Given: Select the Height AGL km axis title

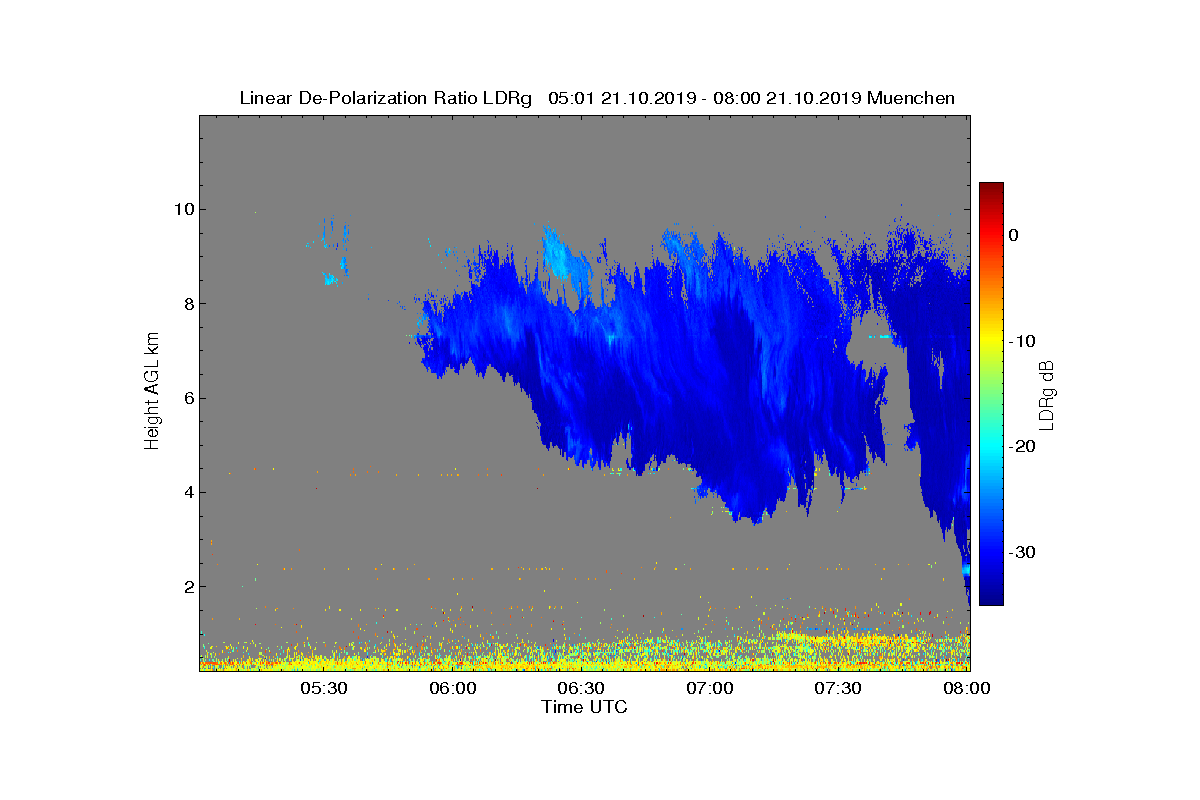Looking at the screenshot, I should [x=152, y=392].
